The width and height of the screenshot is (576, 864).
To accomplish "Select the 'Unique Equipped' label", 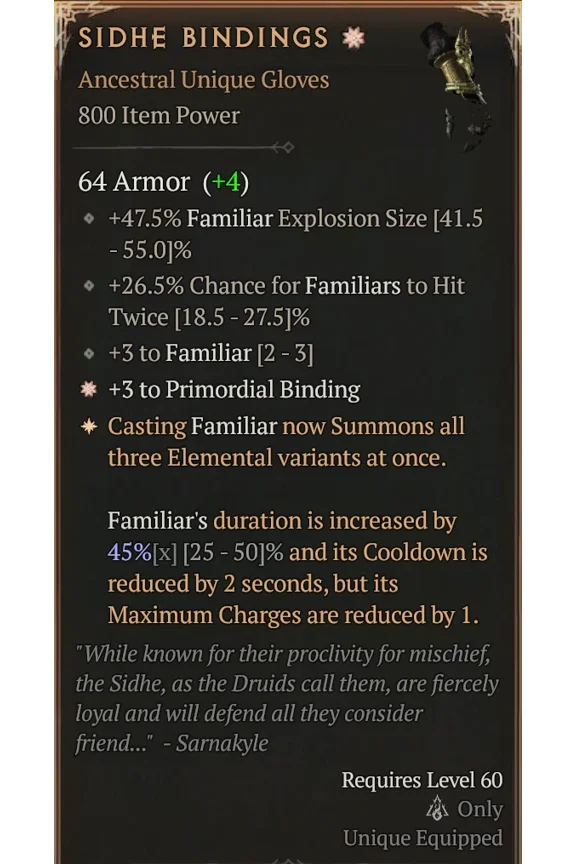I will [x=424, y=838].
